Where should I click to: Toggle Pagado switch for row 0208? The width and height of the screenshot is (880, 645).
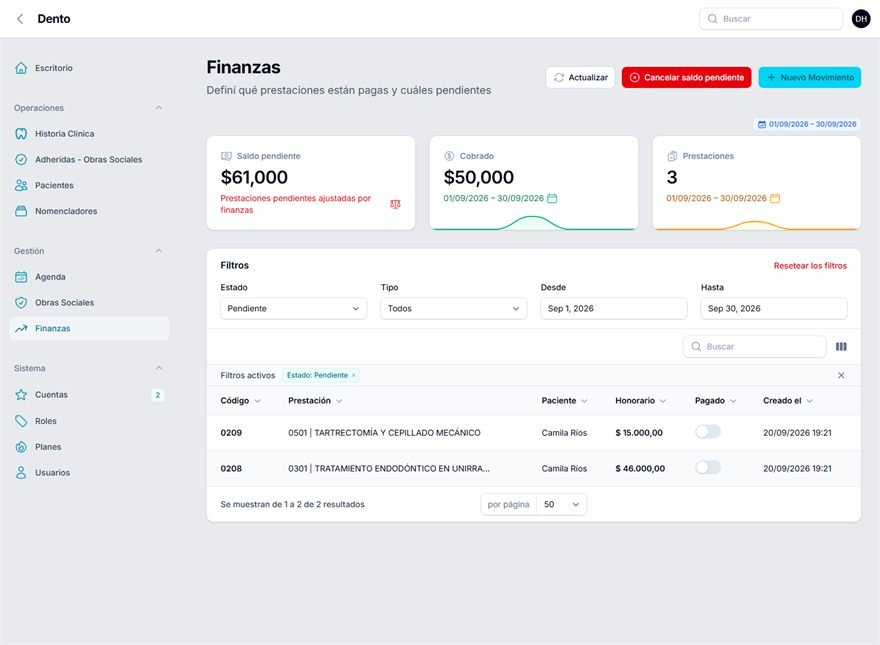(708, 468)
